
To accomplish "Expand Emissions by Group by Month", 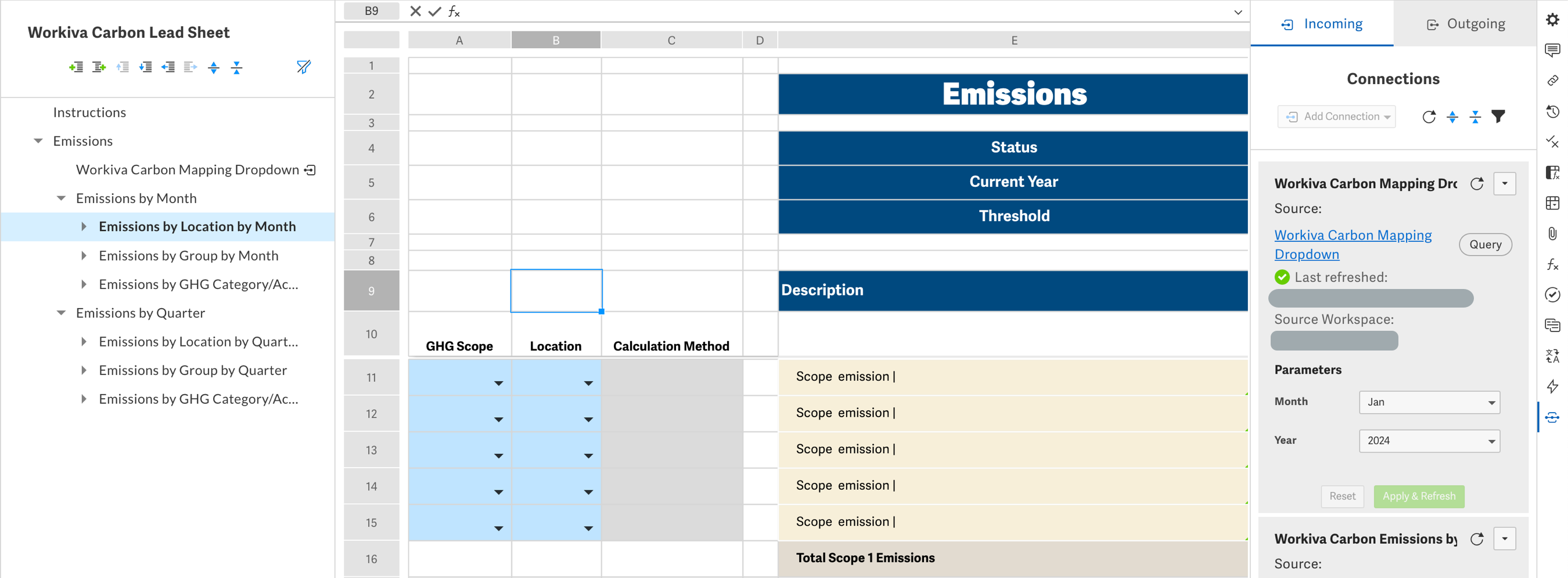I will (84, 255).
